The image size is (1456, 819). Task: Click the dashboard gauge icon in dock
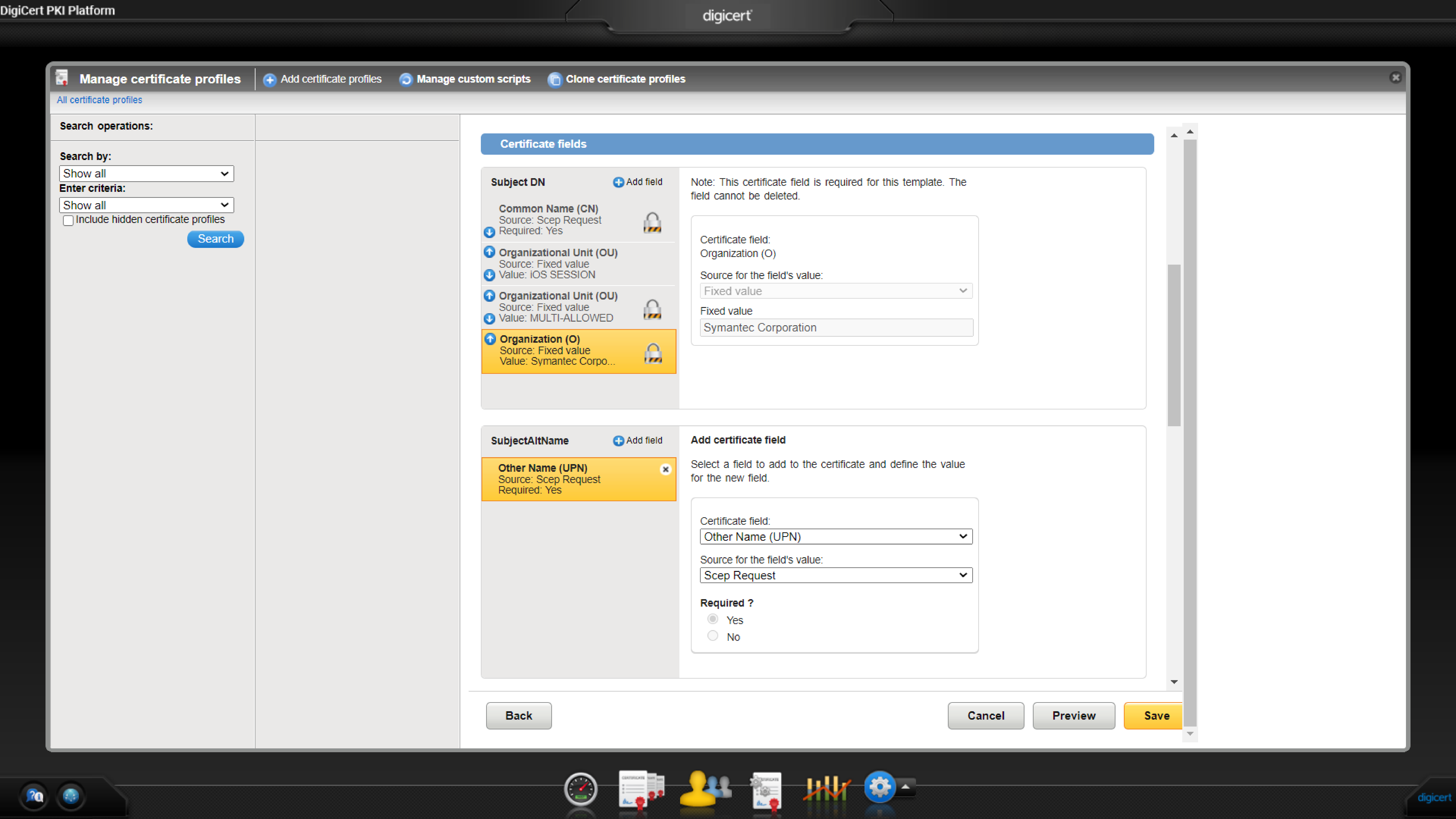[580, 789]
